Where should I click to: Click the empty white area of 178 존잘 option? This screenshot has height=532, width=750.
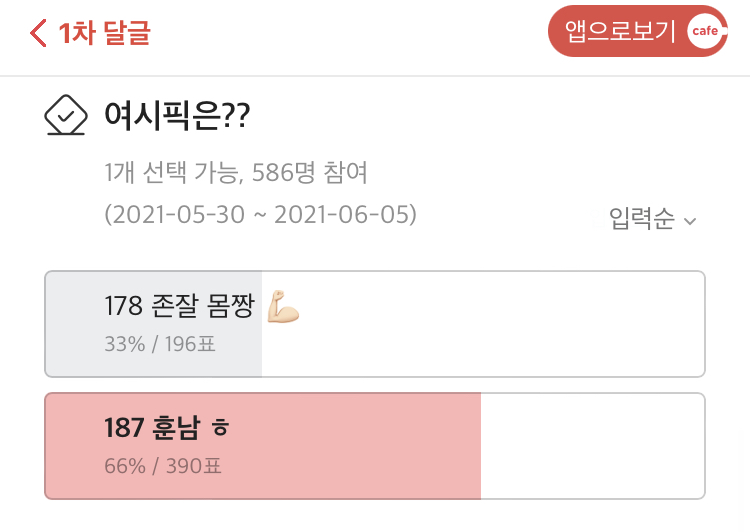482,323
